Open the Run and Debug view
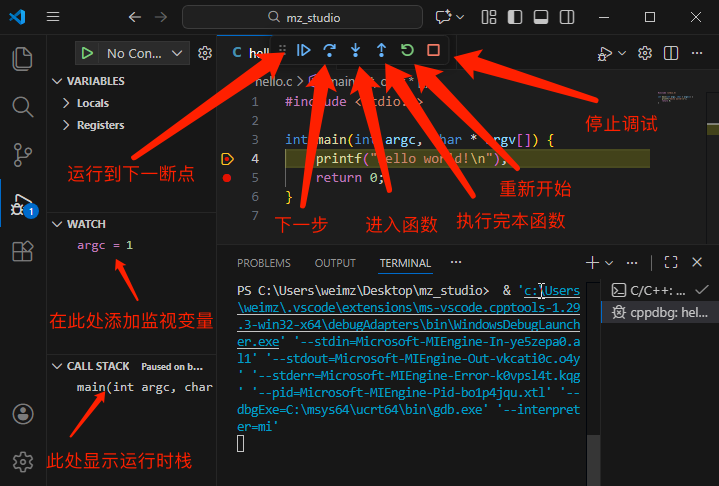 pyautogui.click(x=22, y=205)
